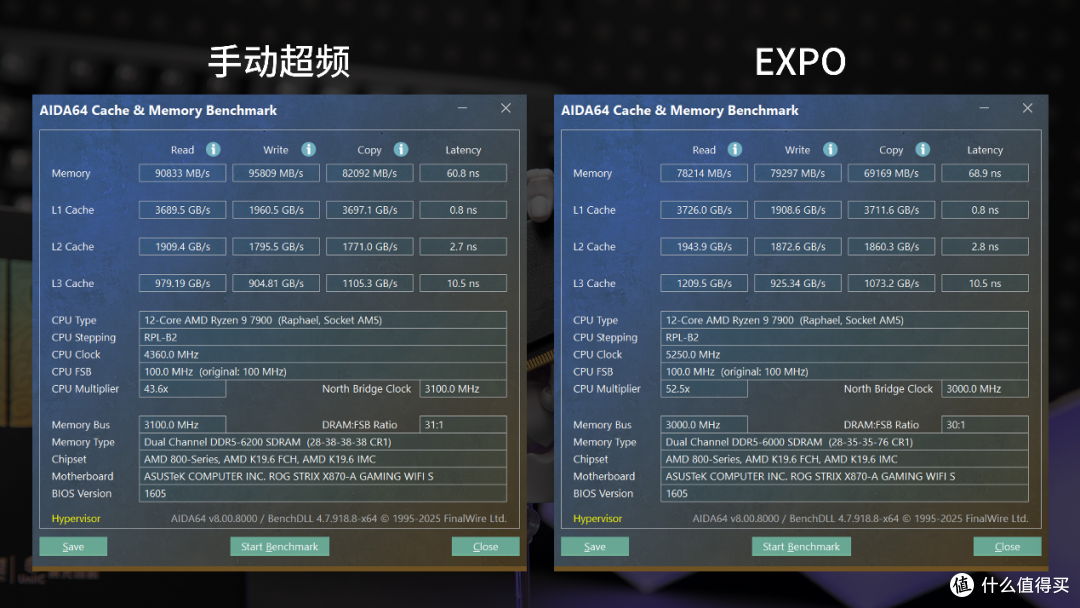The image size is (1080, 608).
Task: Click Write info icon in EXPO window
Action: pyautogui.click(x=830, y=149)
